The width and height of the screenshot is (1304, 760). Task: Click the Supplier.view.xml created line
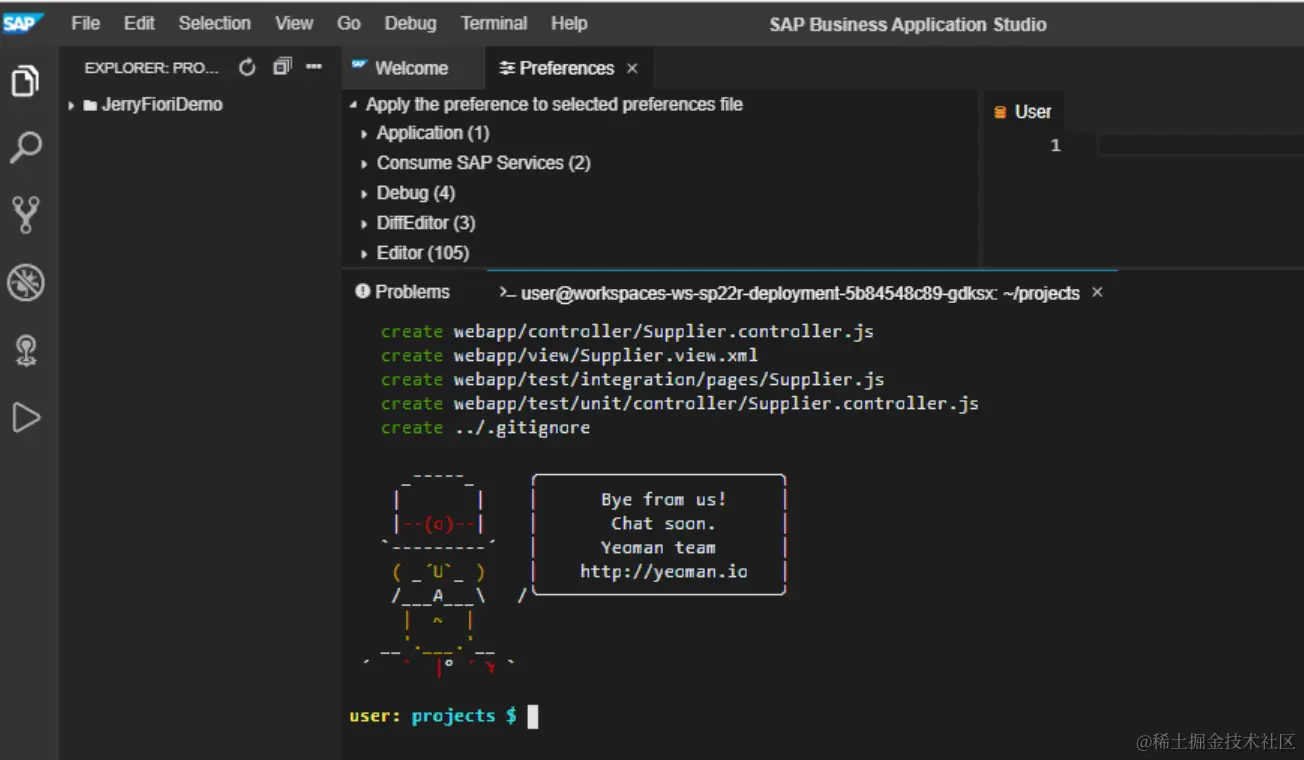pos(569,356)
